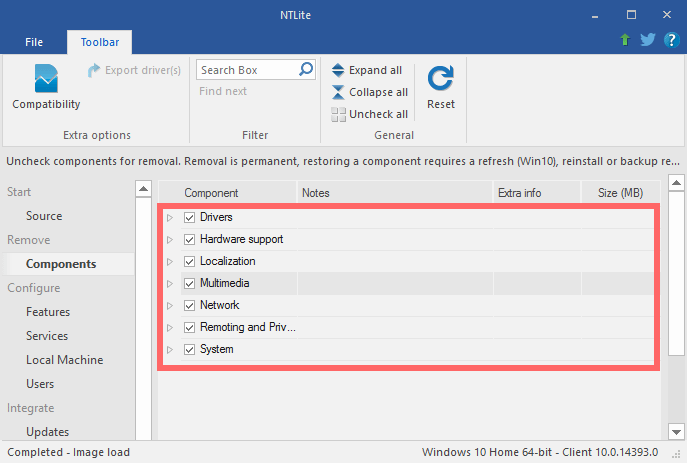Image resolution: width=687 pixels, height=463 pixels.
Task: Expand the Multimedia tree node
Action: pyautogui.click(x=170, y=283)
